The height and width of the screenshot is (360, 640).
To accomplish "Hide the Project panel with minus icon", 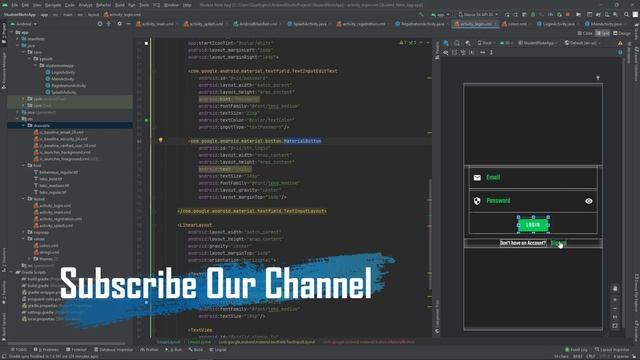I will [x=128, y=24].
